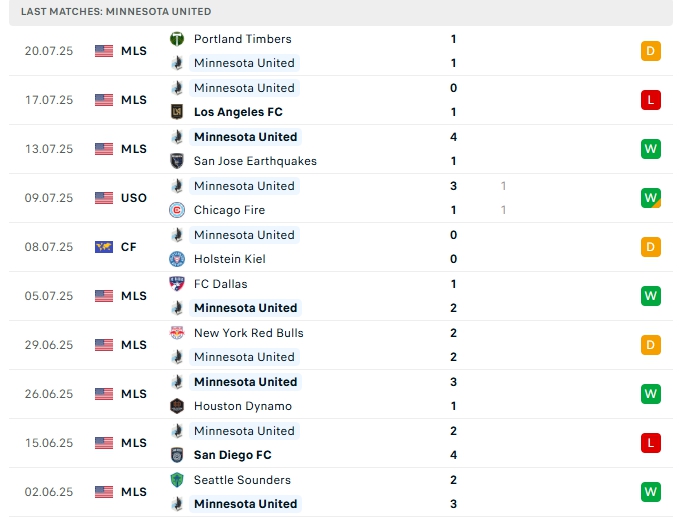The height and width of the screenshot is (517, 685).
Task: Click the Holstein Kiel team crest
Action: click(177, 259)
